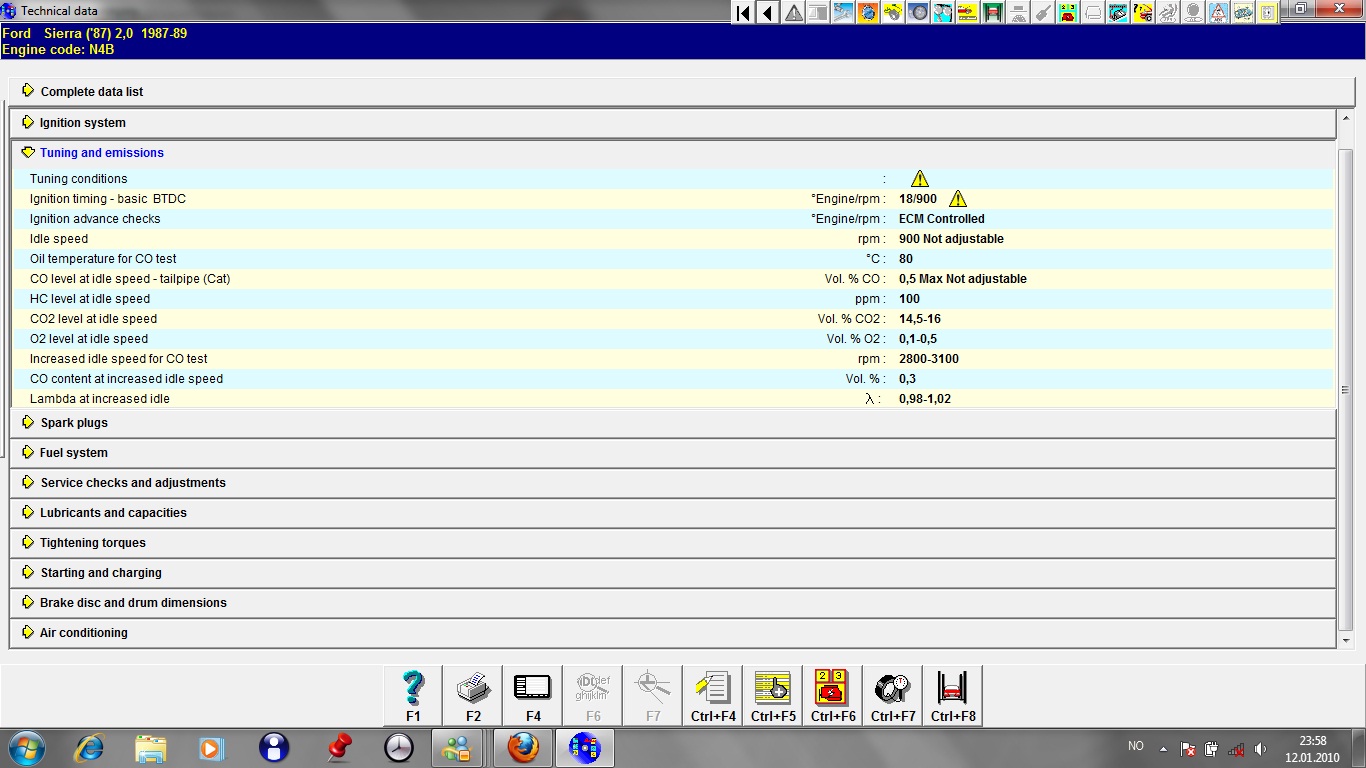Click the Ctrl+F7 tyre pressure gauge button

pyautogui.click(x=892, y=695)
